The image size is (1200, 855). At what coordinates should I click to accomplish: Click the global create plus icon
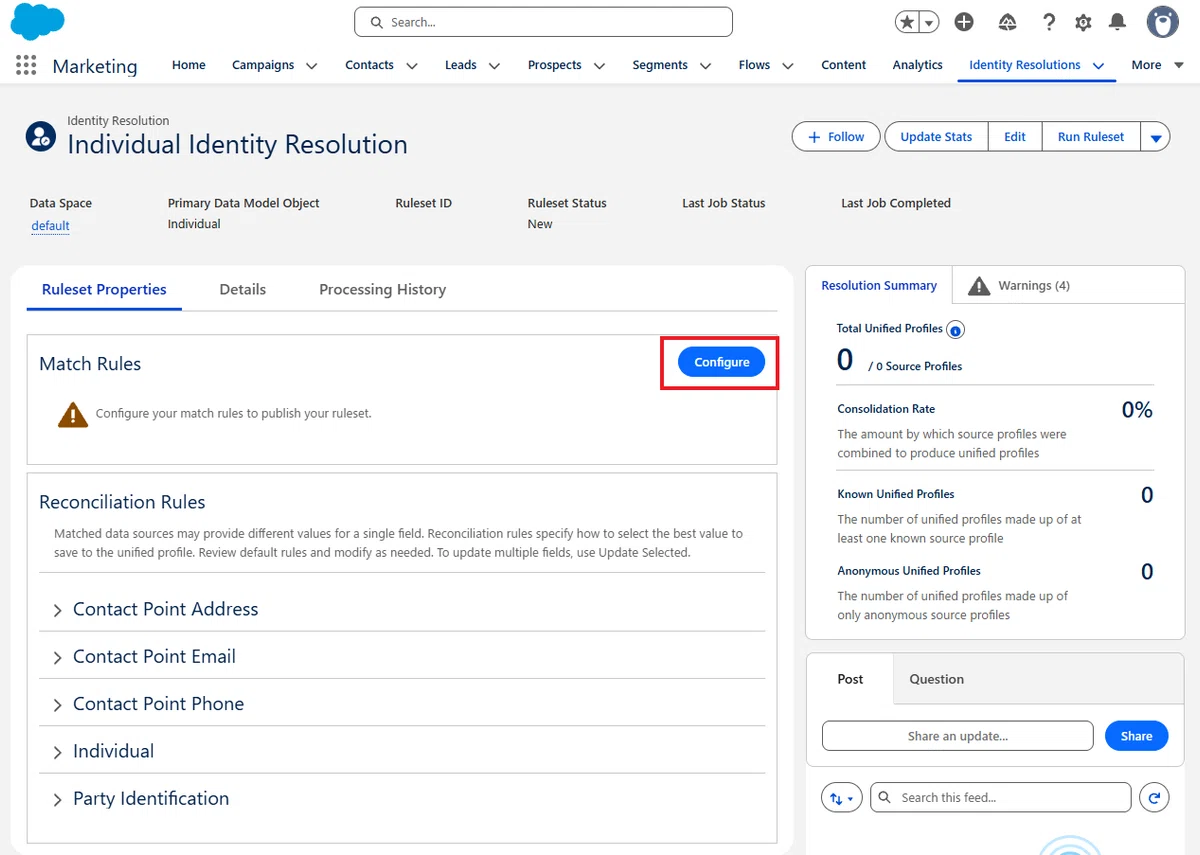(964, 22)
